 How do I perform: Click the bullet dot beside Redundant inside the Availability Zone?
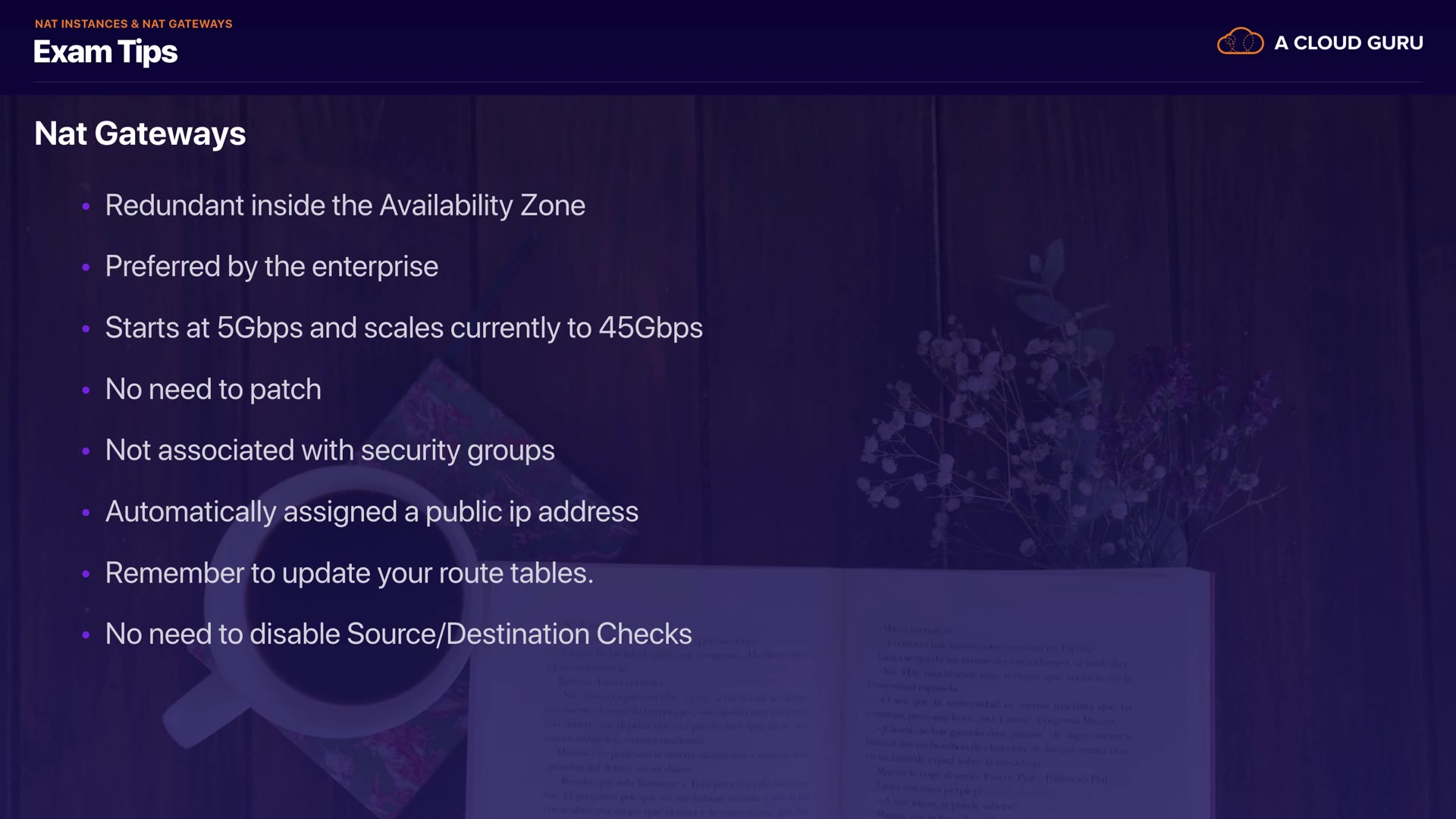click(86, 206)
